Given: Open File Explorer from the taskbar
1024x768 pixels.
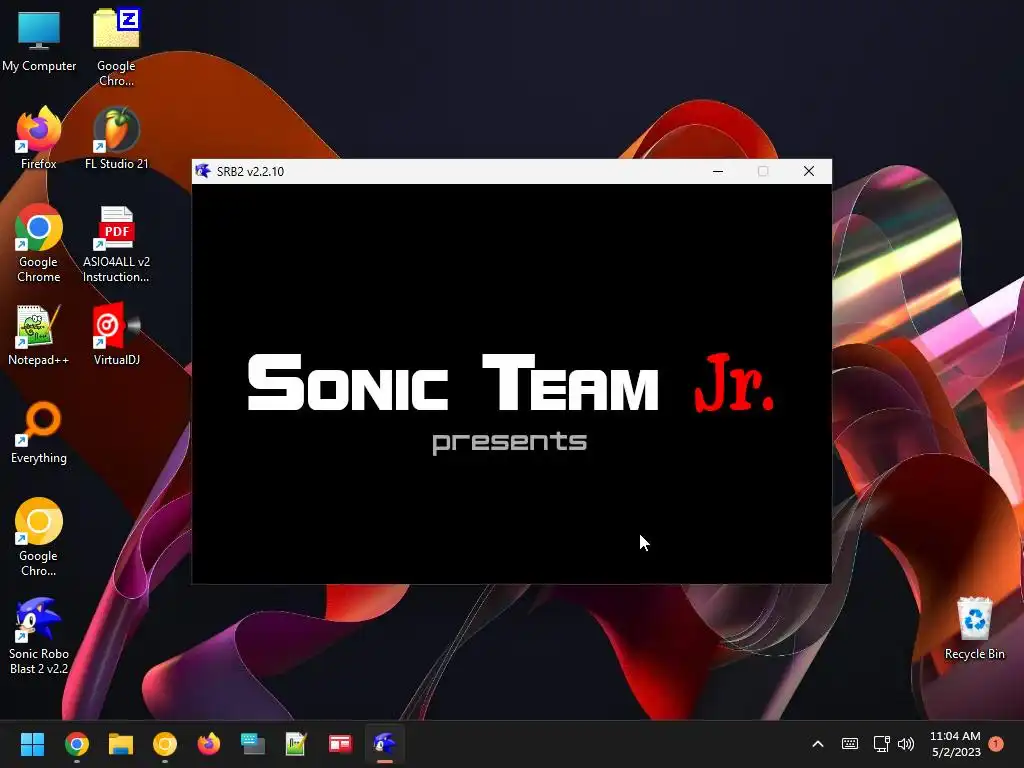Looking at the screenshot, I should coord(121,744).
